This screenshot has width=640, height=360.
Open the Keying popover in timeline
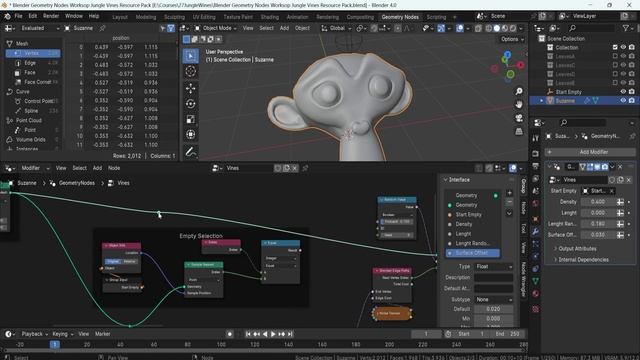pyautogui.click(x=62, y=334)
